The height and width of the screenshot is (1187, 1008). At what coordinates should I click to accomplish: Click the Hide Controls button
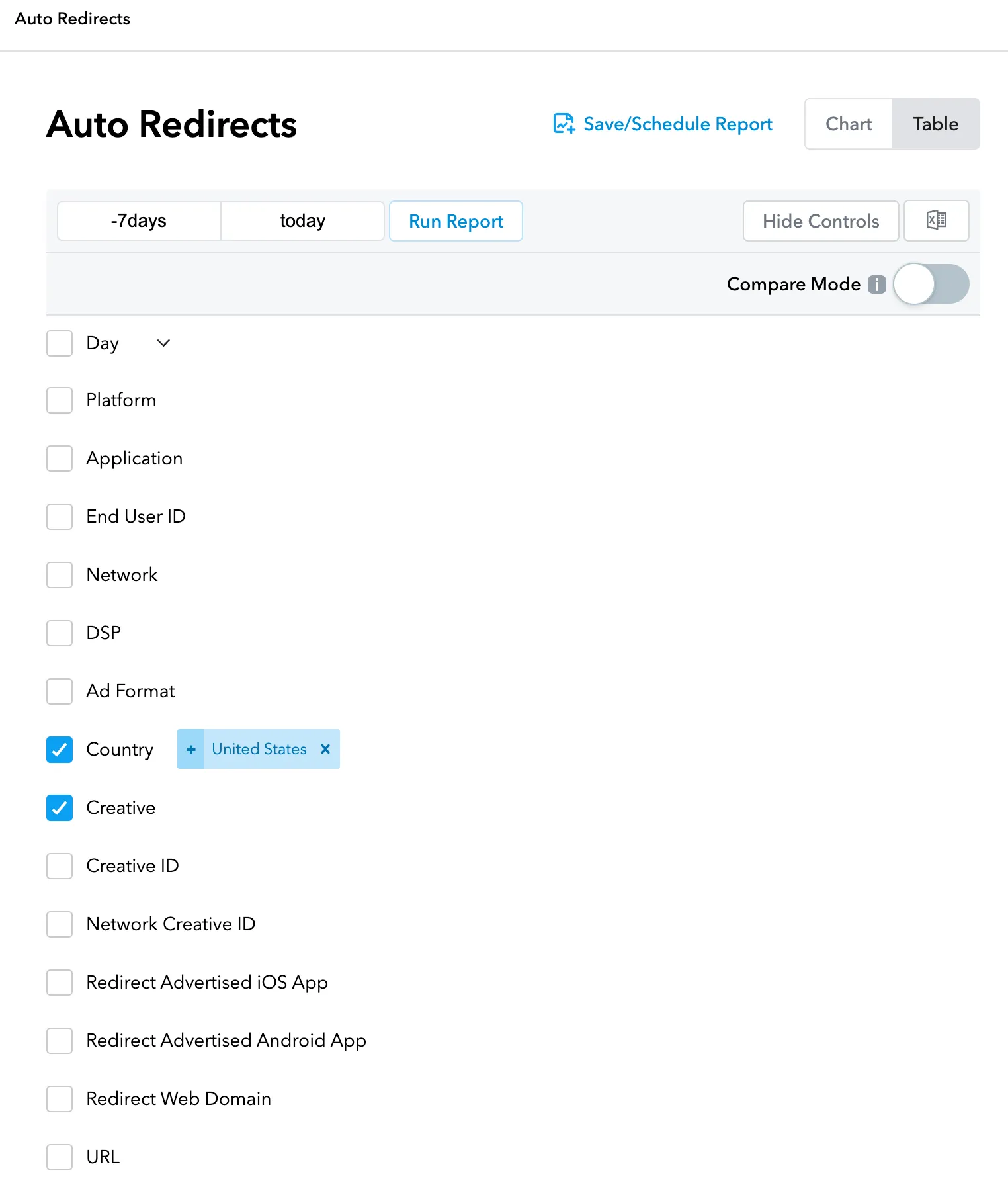pos(820,221)
